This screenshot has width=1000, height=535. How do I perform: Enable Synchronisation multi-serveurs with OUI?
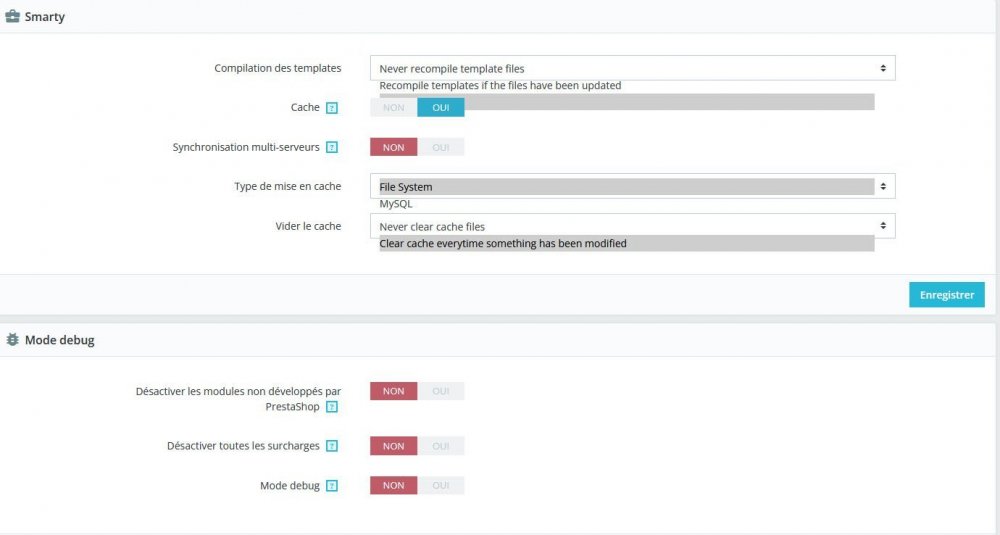(x=441, y=147)
